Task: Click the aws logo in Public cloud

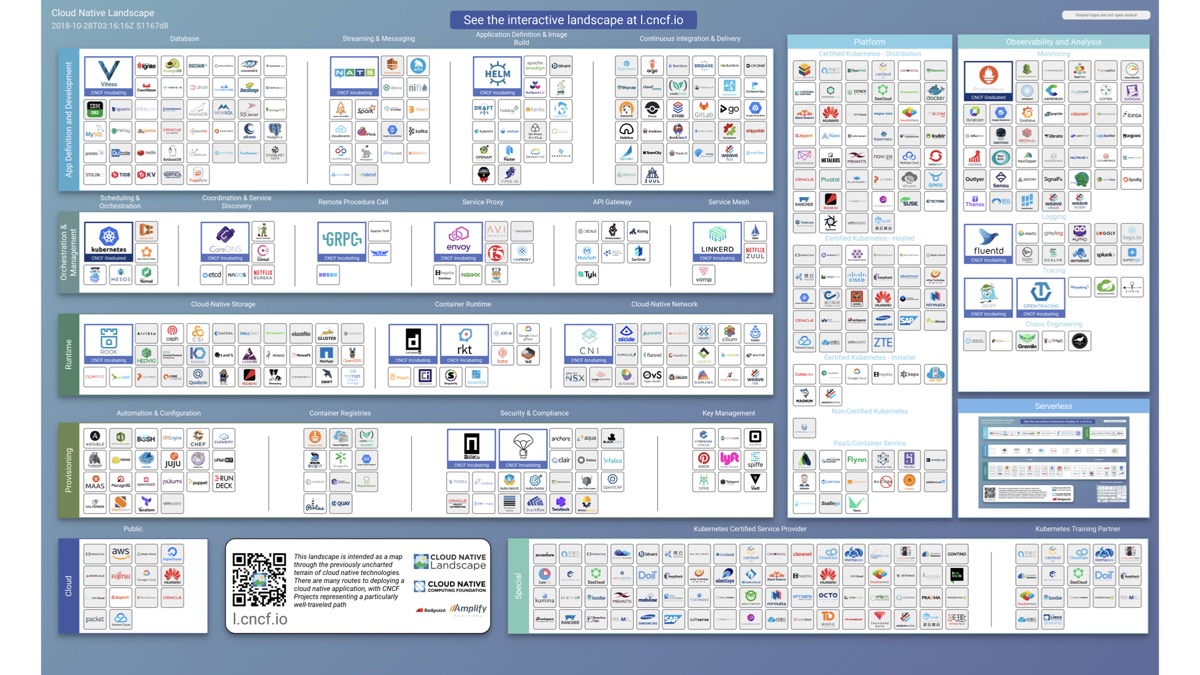Action: coord(120,553)
